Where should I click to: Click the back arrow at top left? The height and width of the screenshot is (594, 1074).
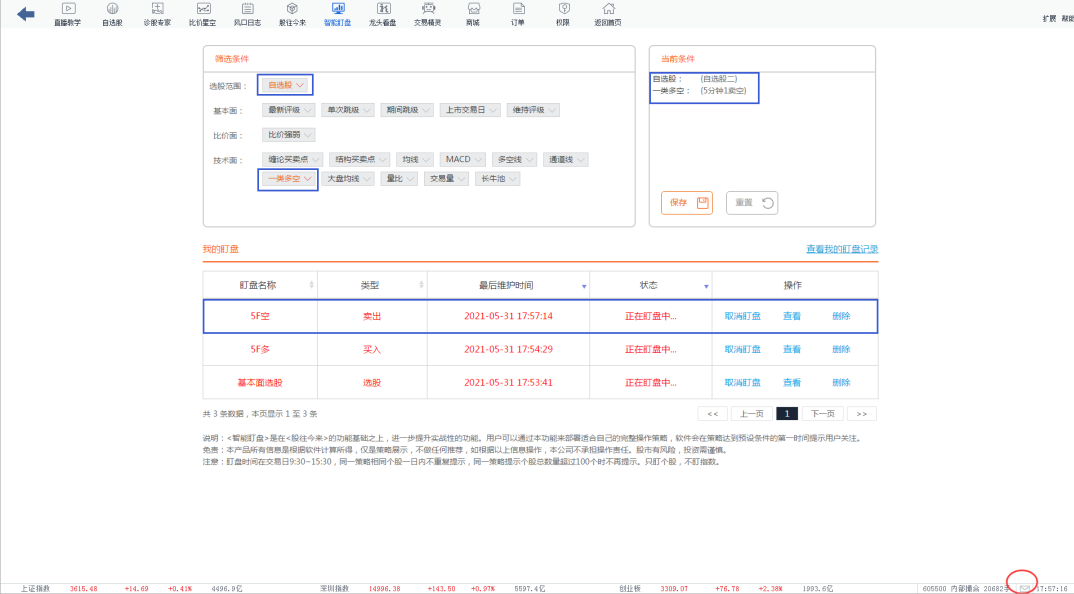(24, 13)
